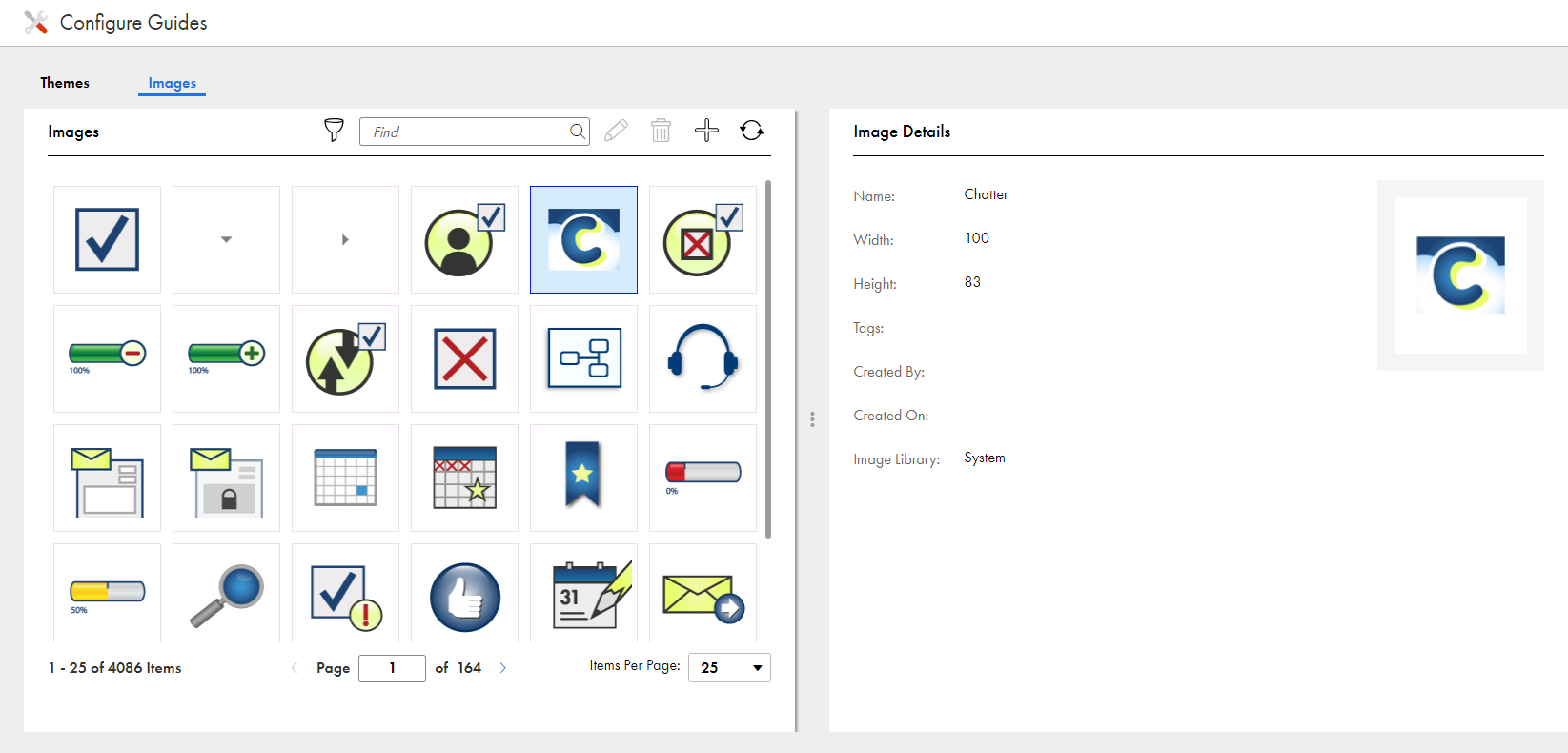Select the blue headset image
Screen dimensions: 1568x753
703,358
